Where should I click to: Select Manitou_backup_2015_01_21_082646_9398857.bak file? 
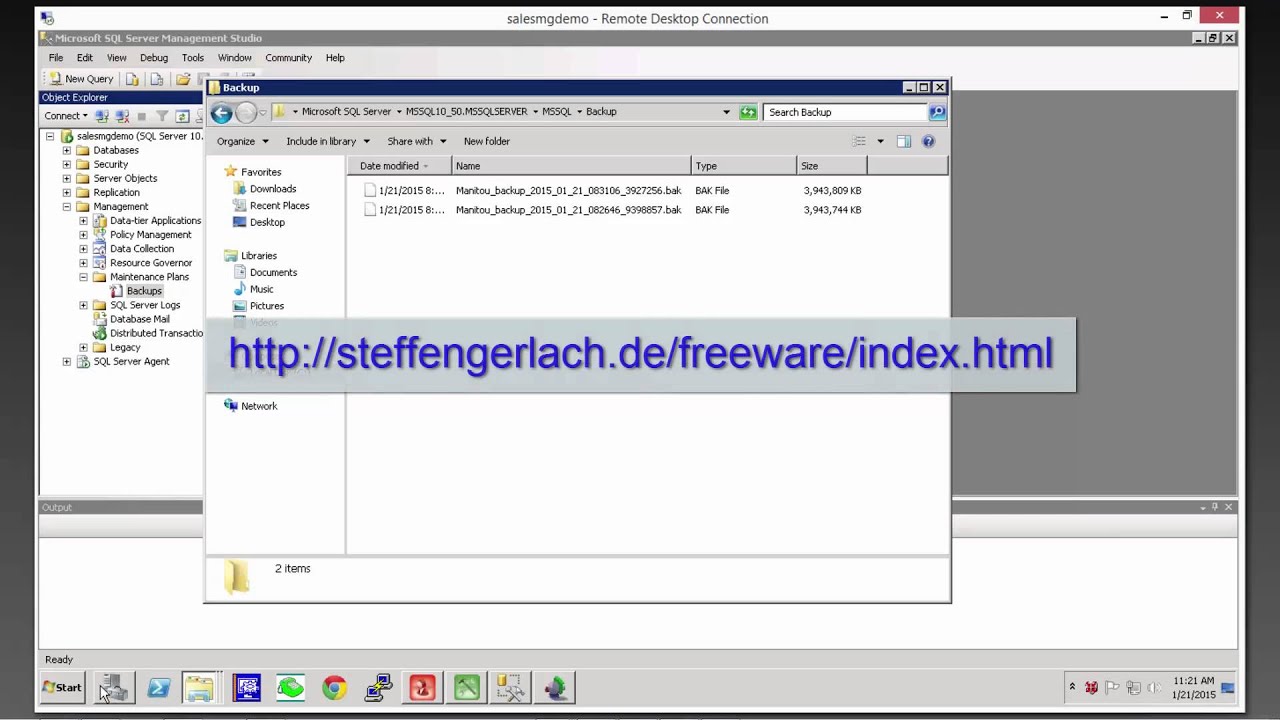568,210
